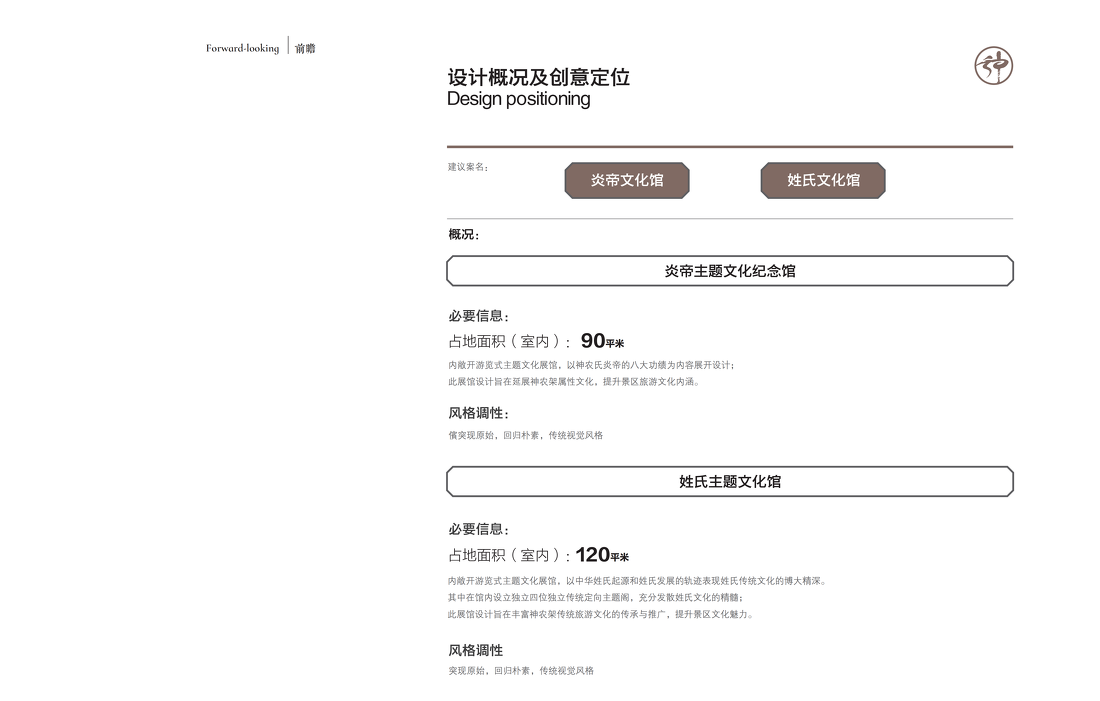Click the 概况 section heading
This screenshot has width=1100, height=701.
tap(464, 235)
